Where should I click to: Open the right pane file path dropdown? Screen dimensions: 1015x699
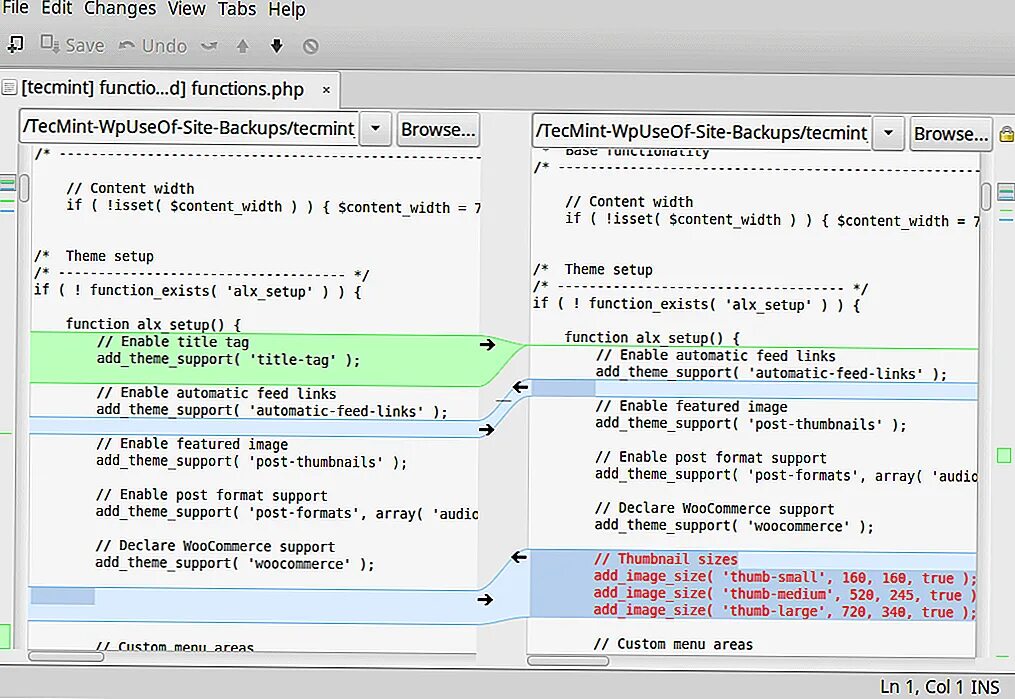[888, 133]
